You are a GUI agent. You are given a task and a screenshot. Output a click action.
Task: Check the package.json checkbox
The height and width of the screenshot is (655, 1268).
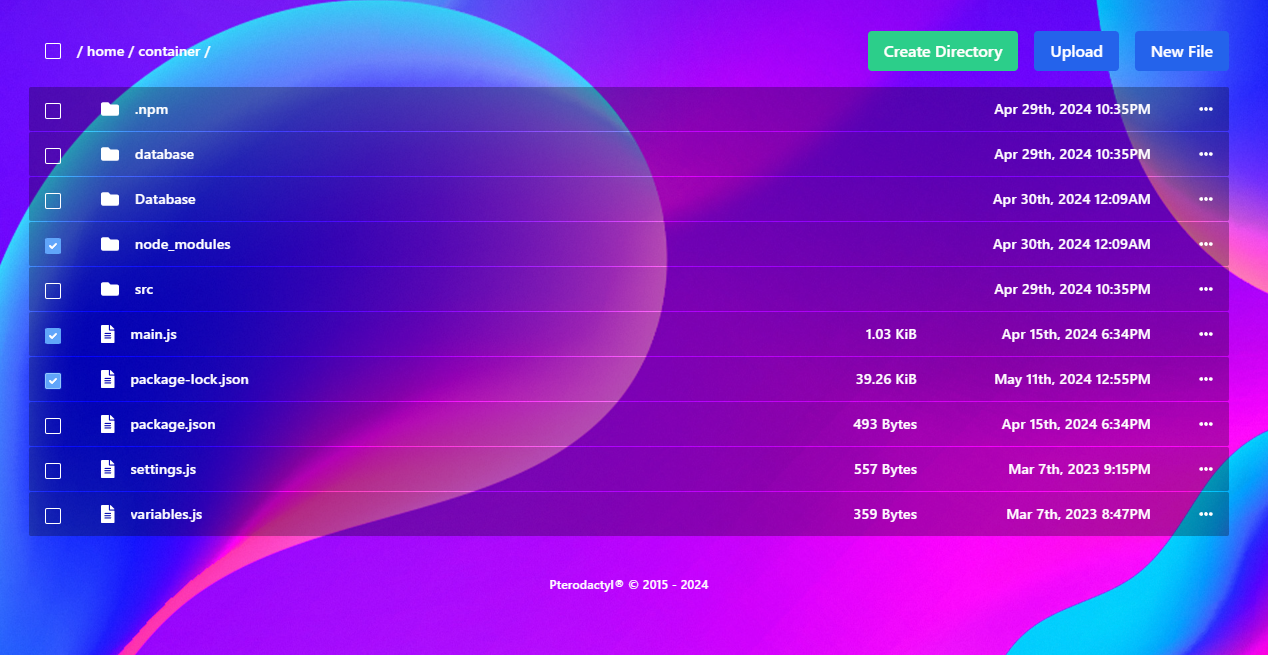point(53,426)
